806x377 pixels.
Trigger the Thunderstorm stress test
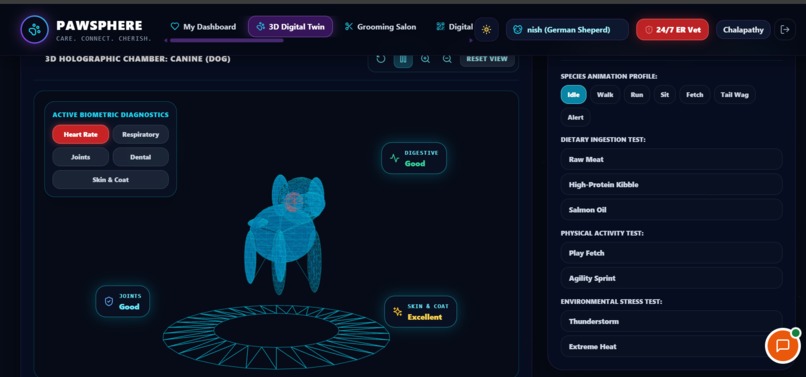coord(671,321)
